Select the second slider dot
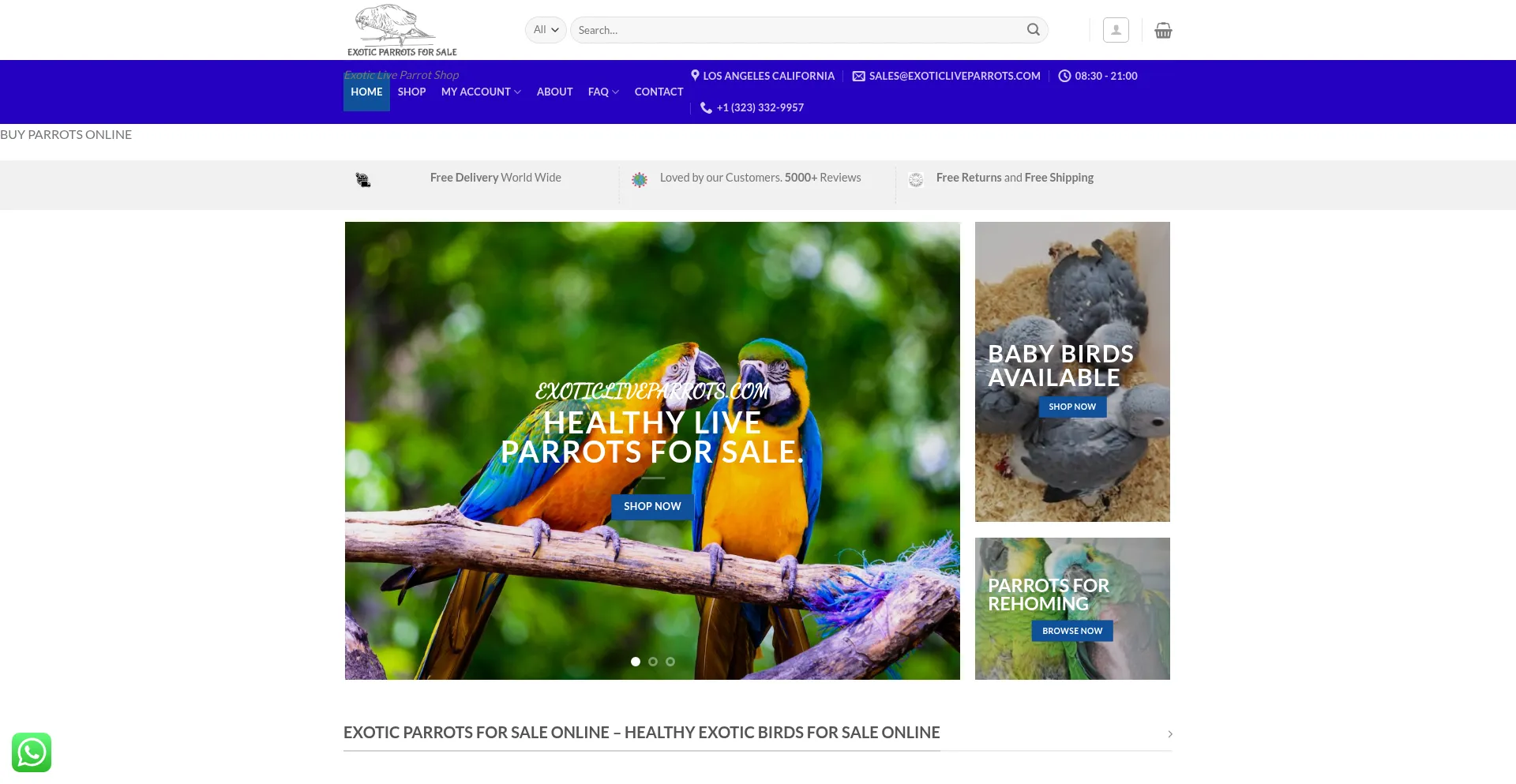Viewport: 1516px width, 784px height. [653, 662]
